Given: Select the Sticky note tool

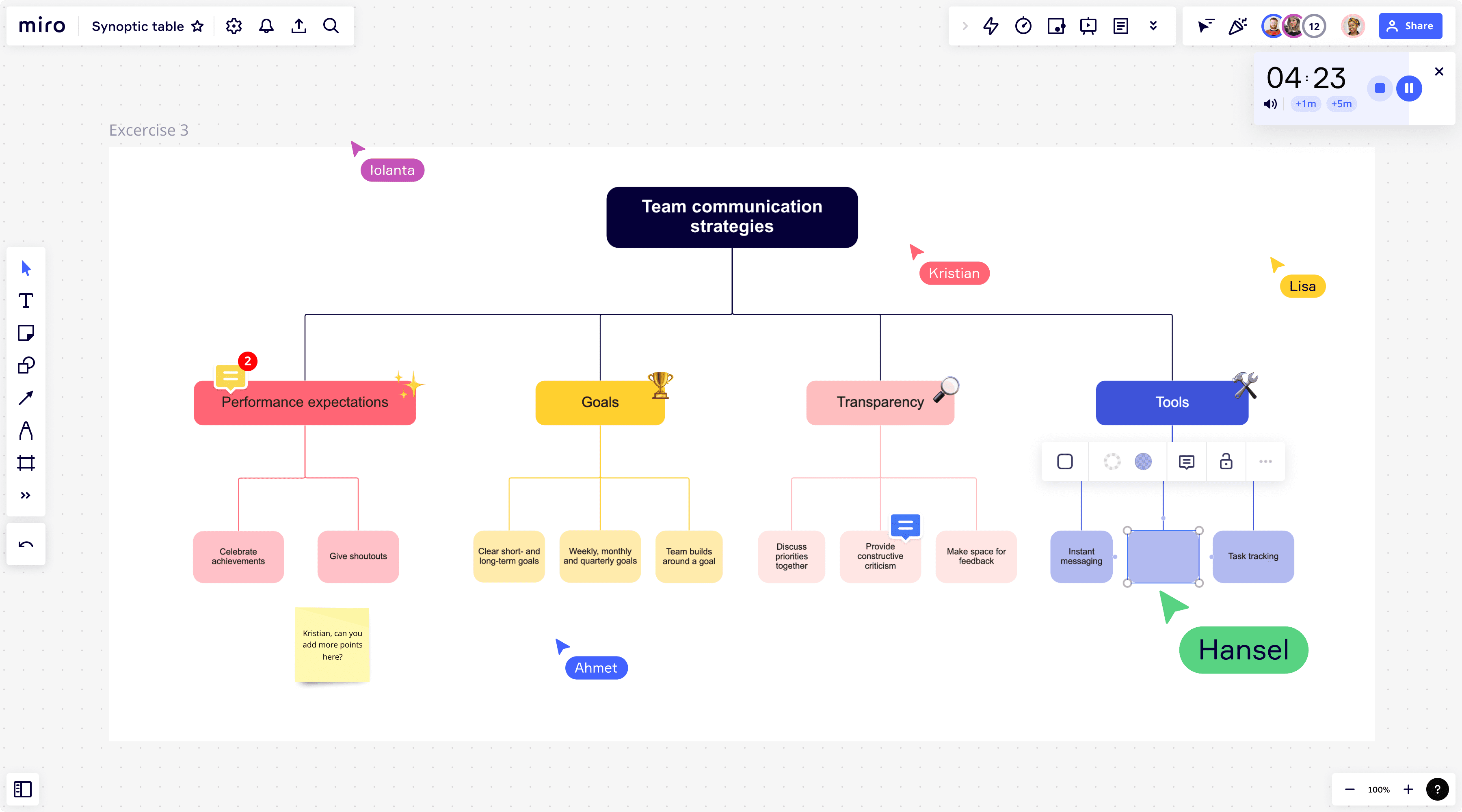Looking at the screenshot, I should [x=26, y=333].
